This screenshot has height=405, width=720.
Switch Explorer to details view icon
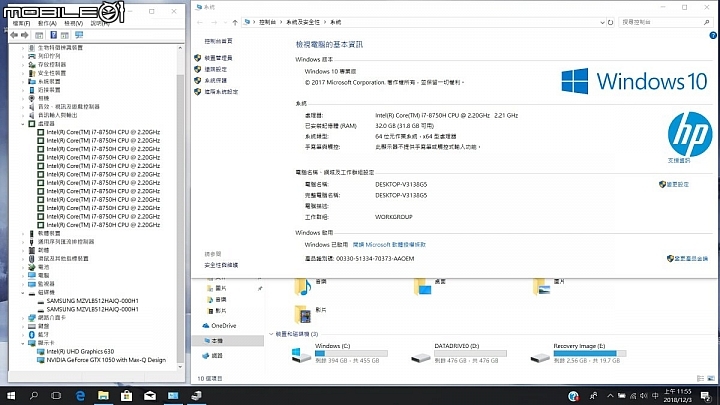click(x=700, y=378)
